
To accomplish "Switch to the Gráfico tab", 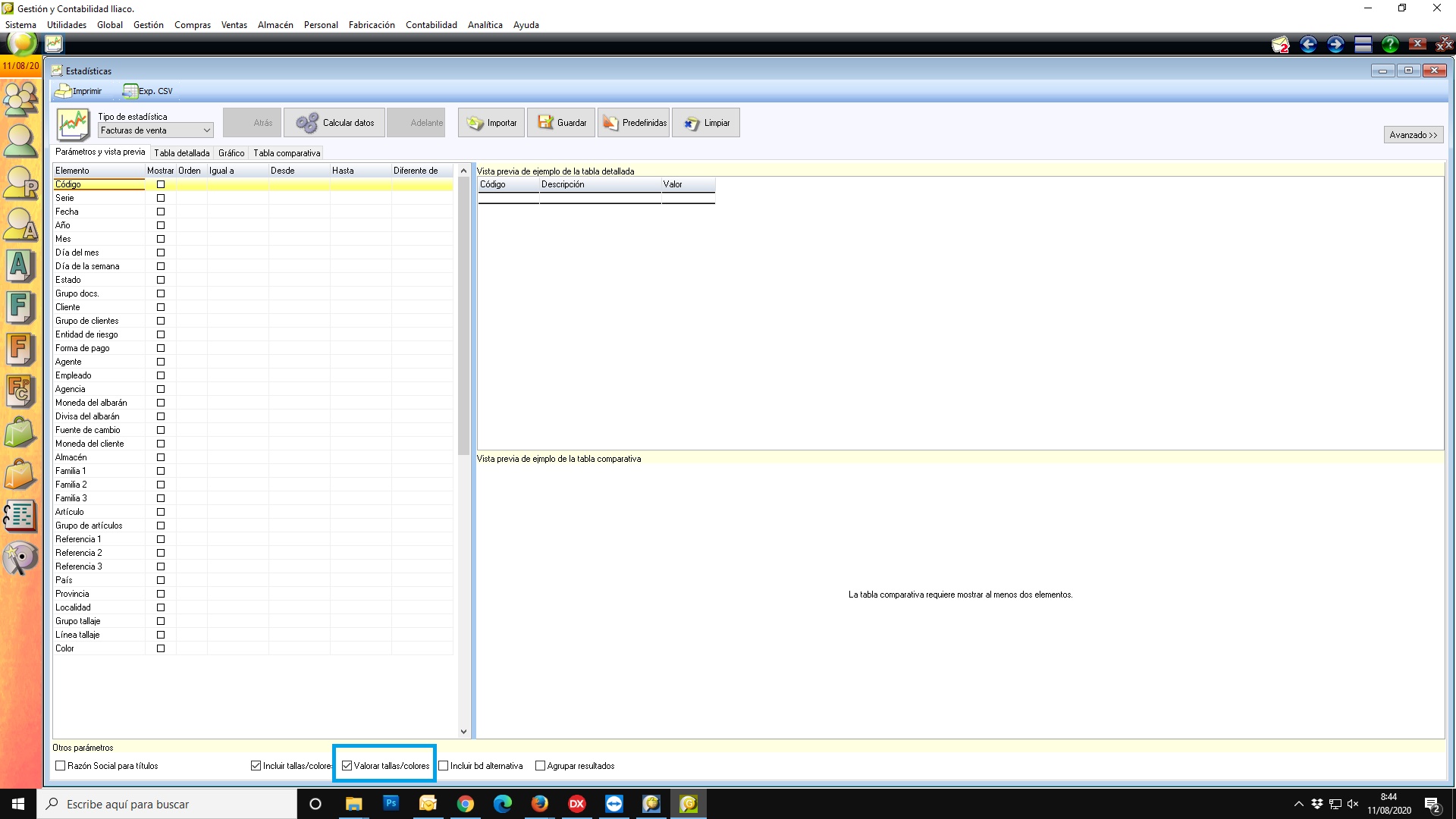I will pos(231,153).
